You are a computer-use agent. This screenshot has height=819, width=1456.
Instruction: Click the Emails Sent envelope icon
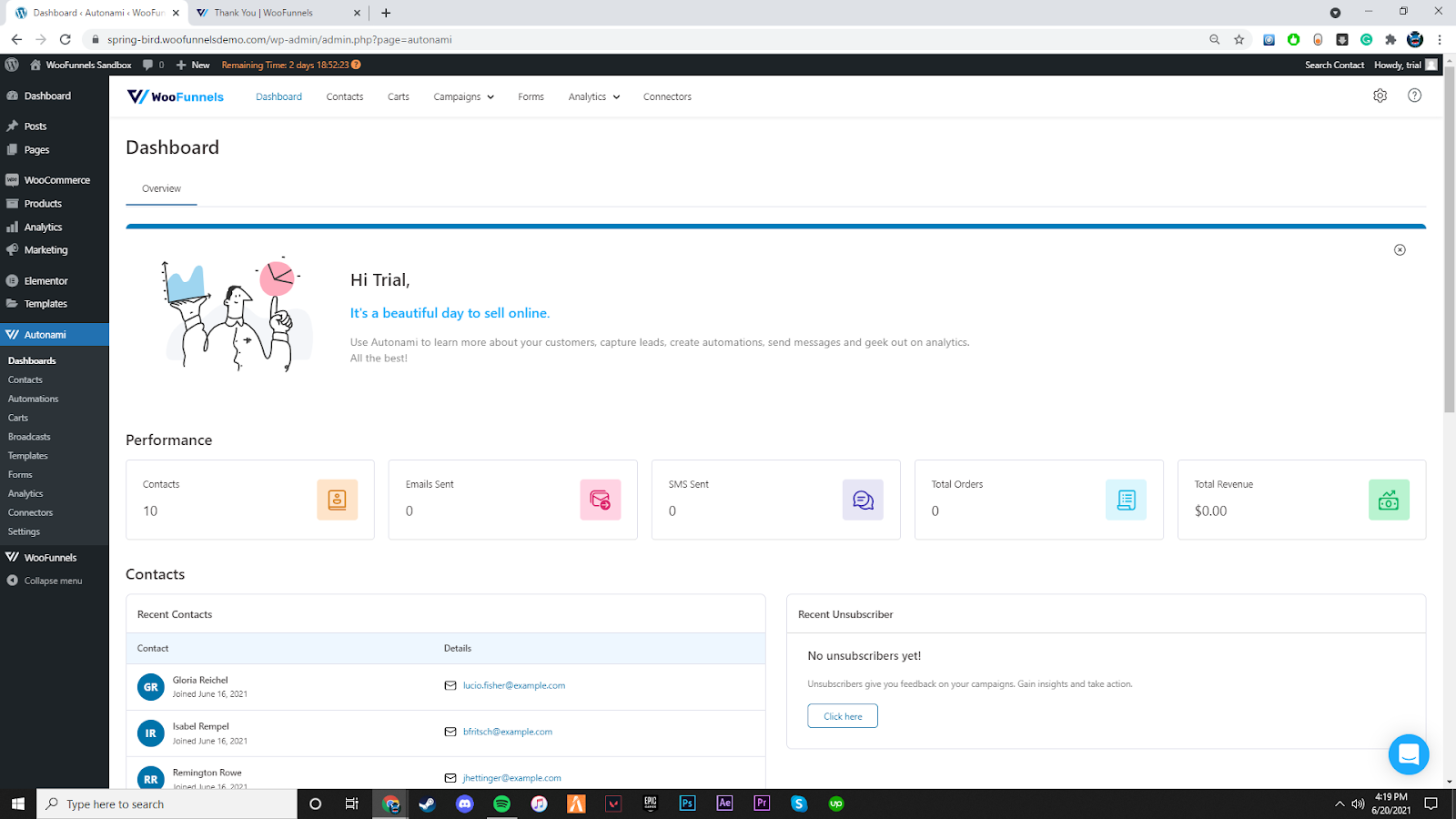tap(600, 500)
